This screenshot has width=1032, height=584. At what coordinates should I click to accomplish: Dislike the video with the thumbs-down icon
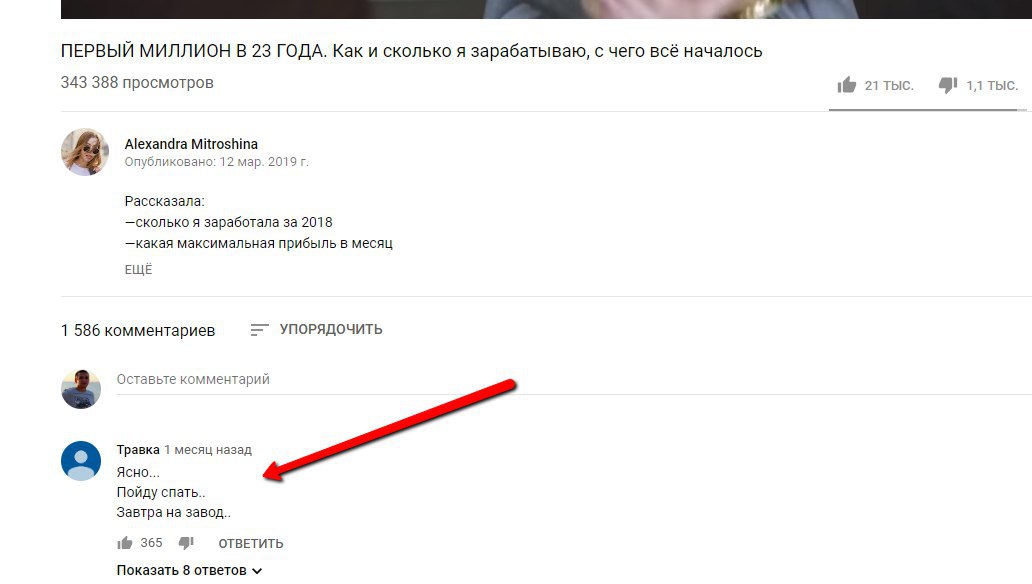click(948, 85)
